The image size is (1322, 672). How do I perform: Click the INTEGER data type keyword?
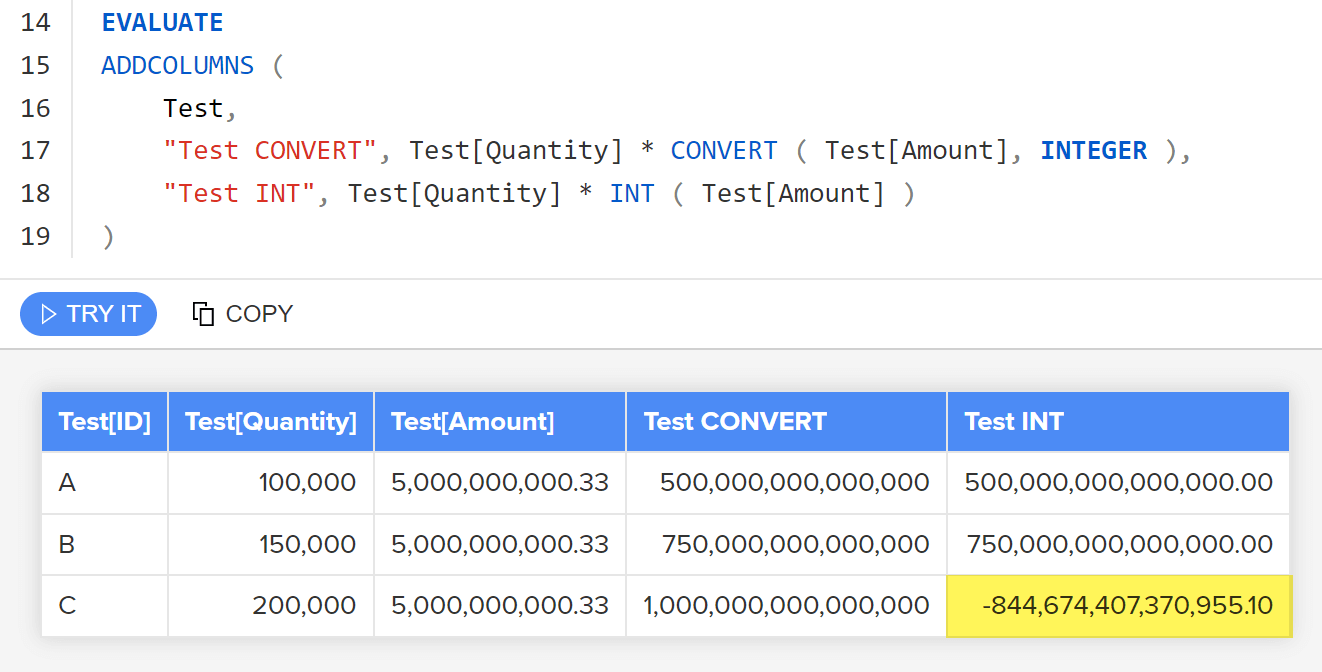[x=1093, y=150]
